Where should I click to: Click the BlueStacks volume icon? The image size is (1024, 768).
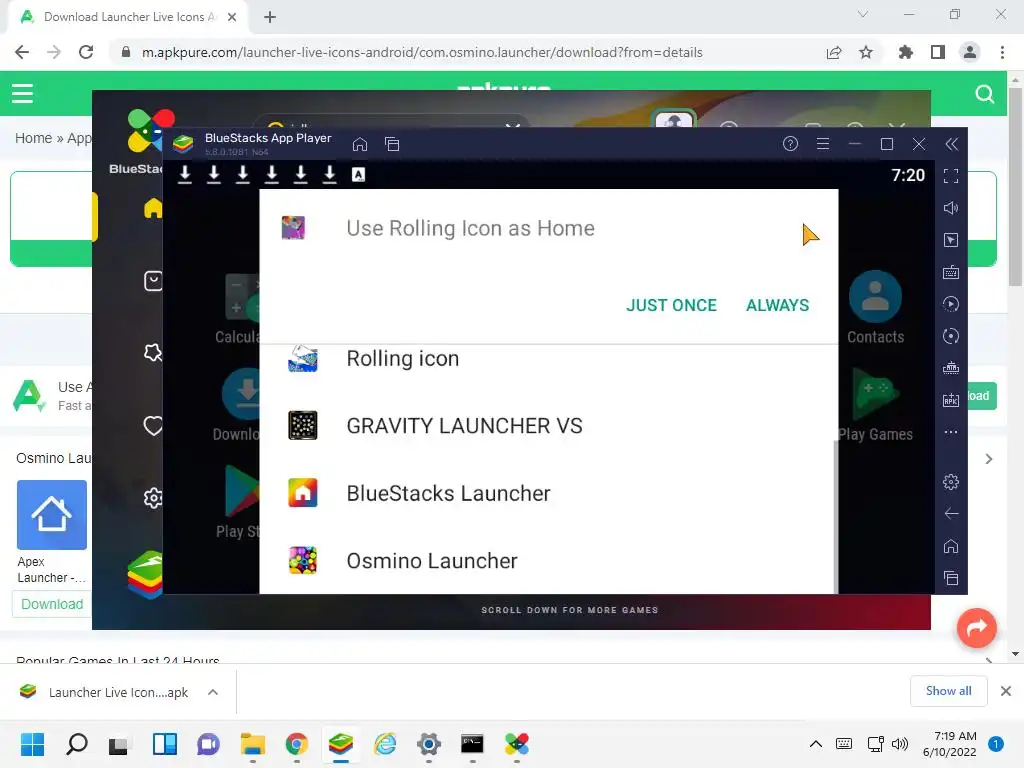951,208
